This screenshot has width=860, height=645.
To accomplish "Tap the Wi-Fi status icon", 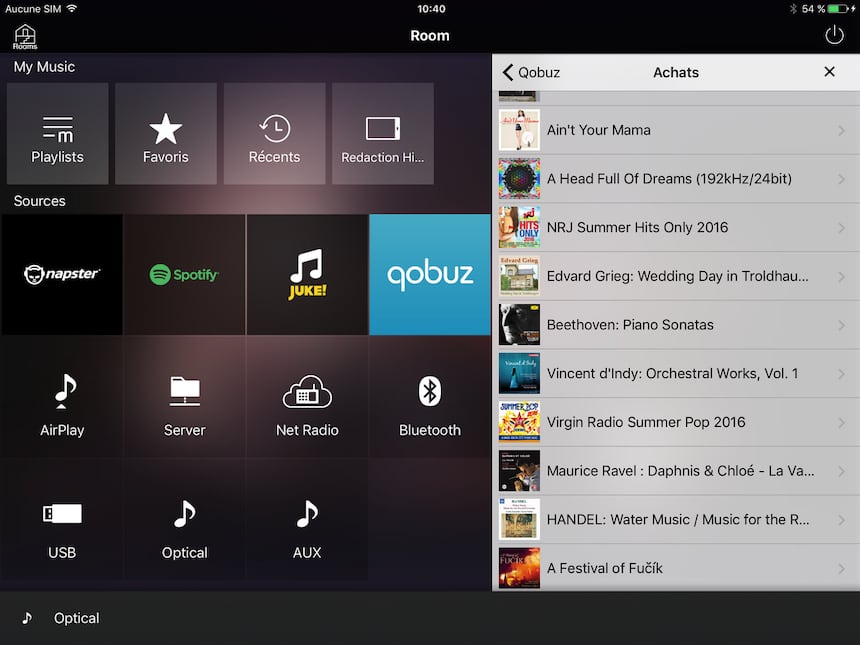I will [72, 8].
